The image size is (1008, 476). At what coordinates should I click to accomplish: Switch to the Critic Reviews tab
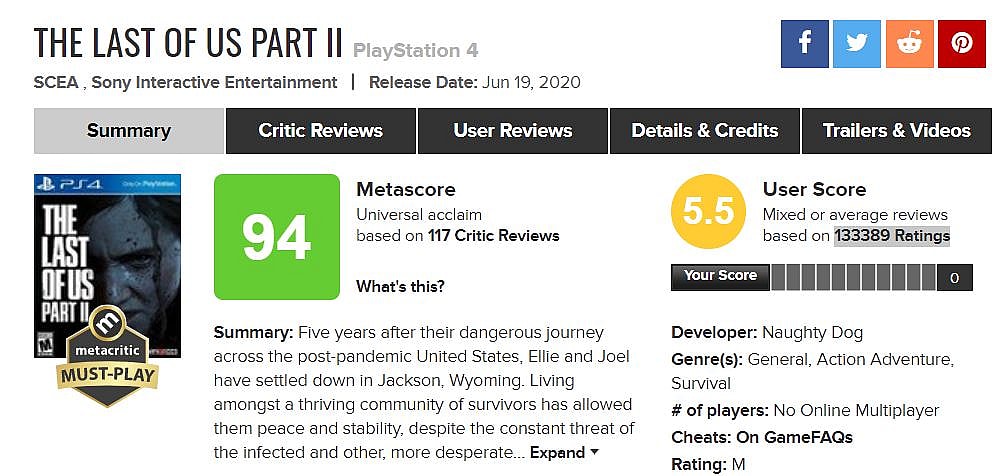tap(320, 131)
